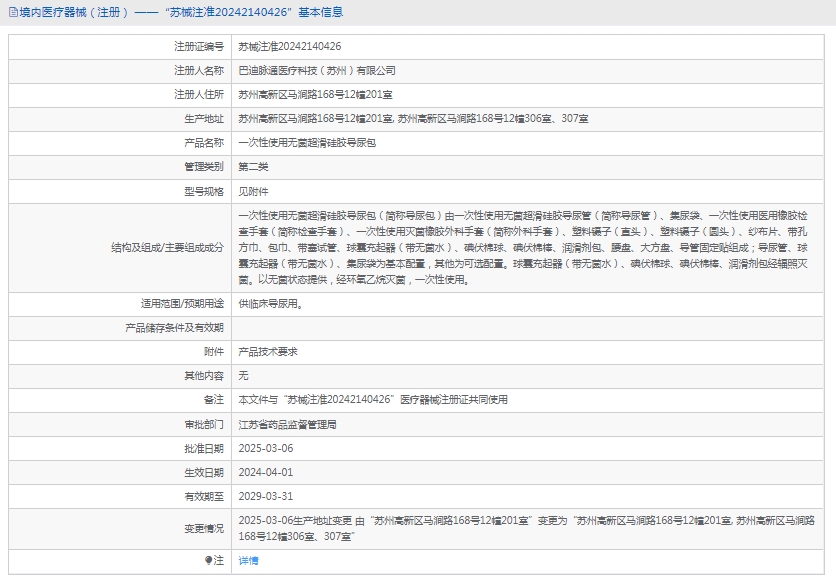
Task: Click the 批准日期 value 2025-03-06
Action: 265,448
